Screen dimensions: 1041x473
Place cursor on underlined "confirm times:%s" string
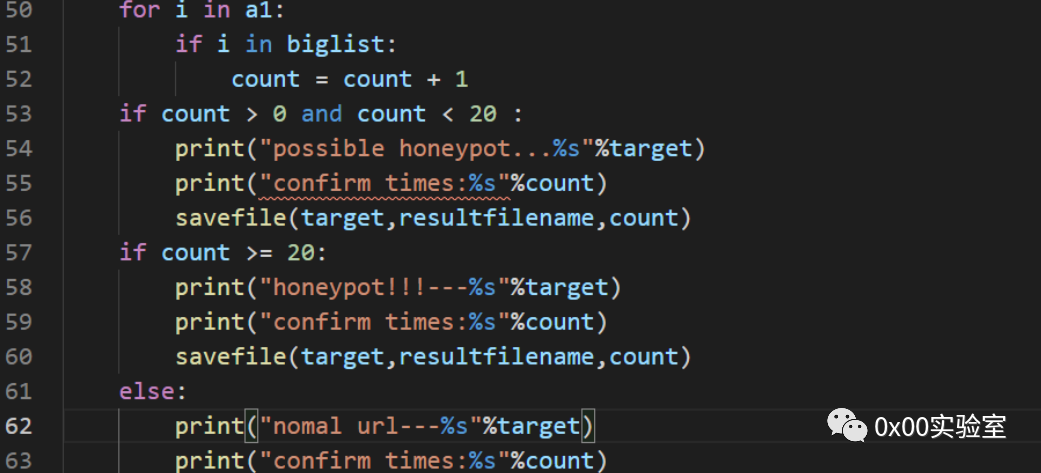[x=384, y=183]
